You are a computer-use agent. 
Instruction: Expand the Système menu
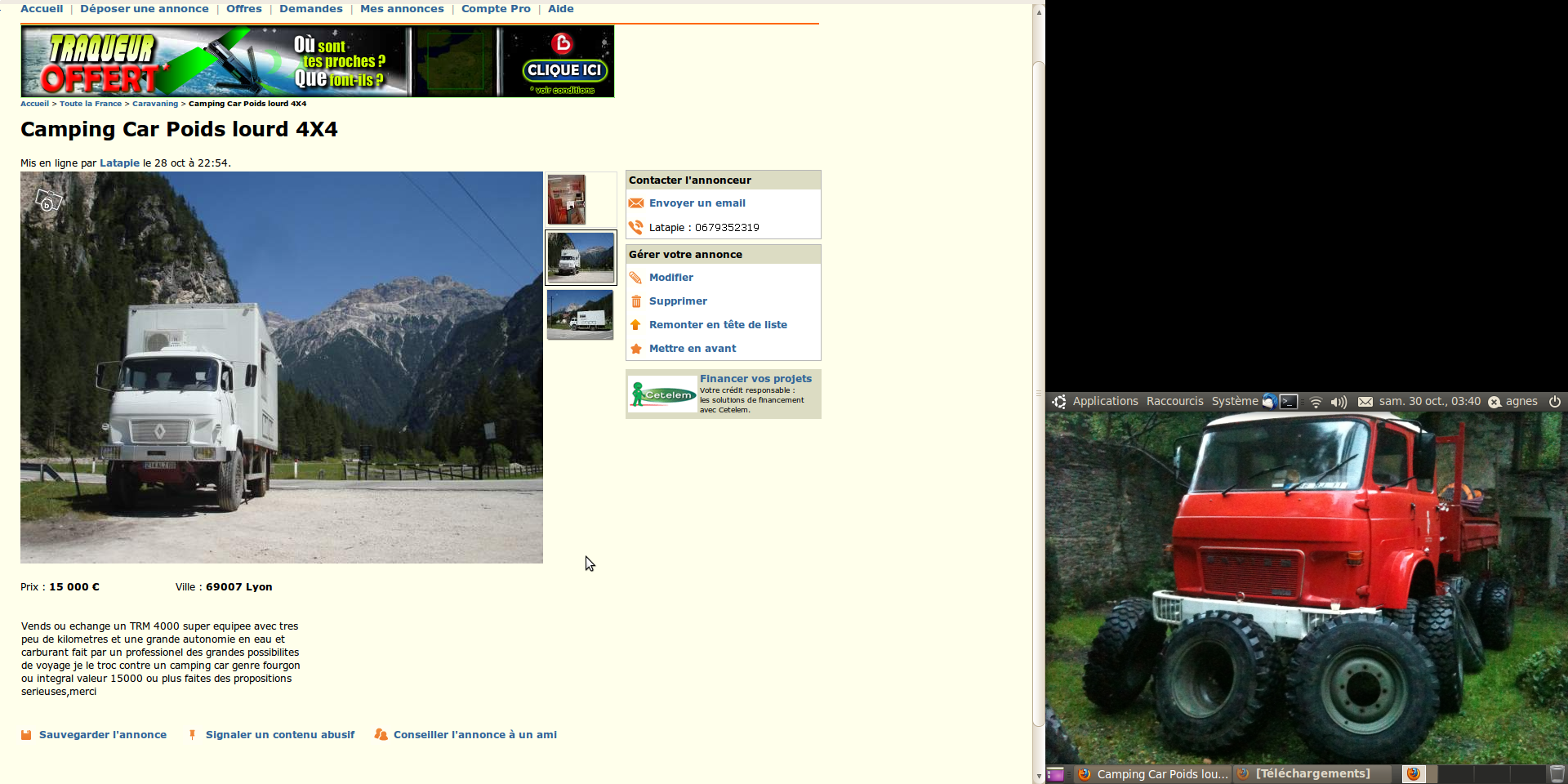tap(1234, 401)
